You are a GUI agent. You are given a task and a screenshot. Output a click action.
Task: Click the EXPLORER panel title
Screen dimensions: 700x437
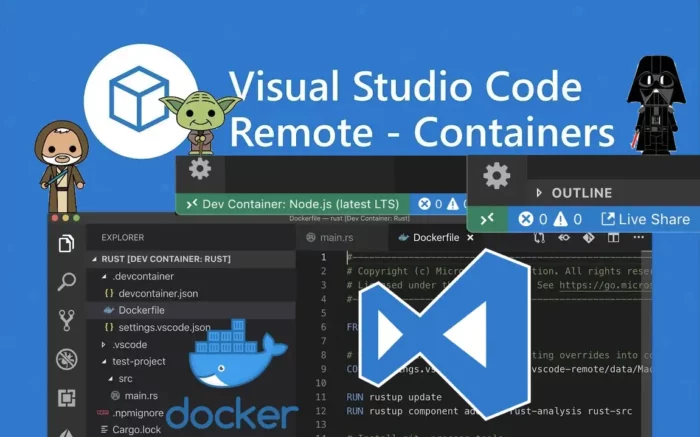tap(122, 237)
